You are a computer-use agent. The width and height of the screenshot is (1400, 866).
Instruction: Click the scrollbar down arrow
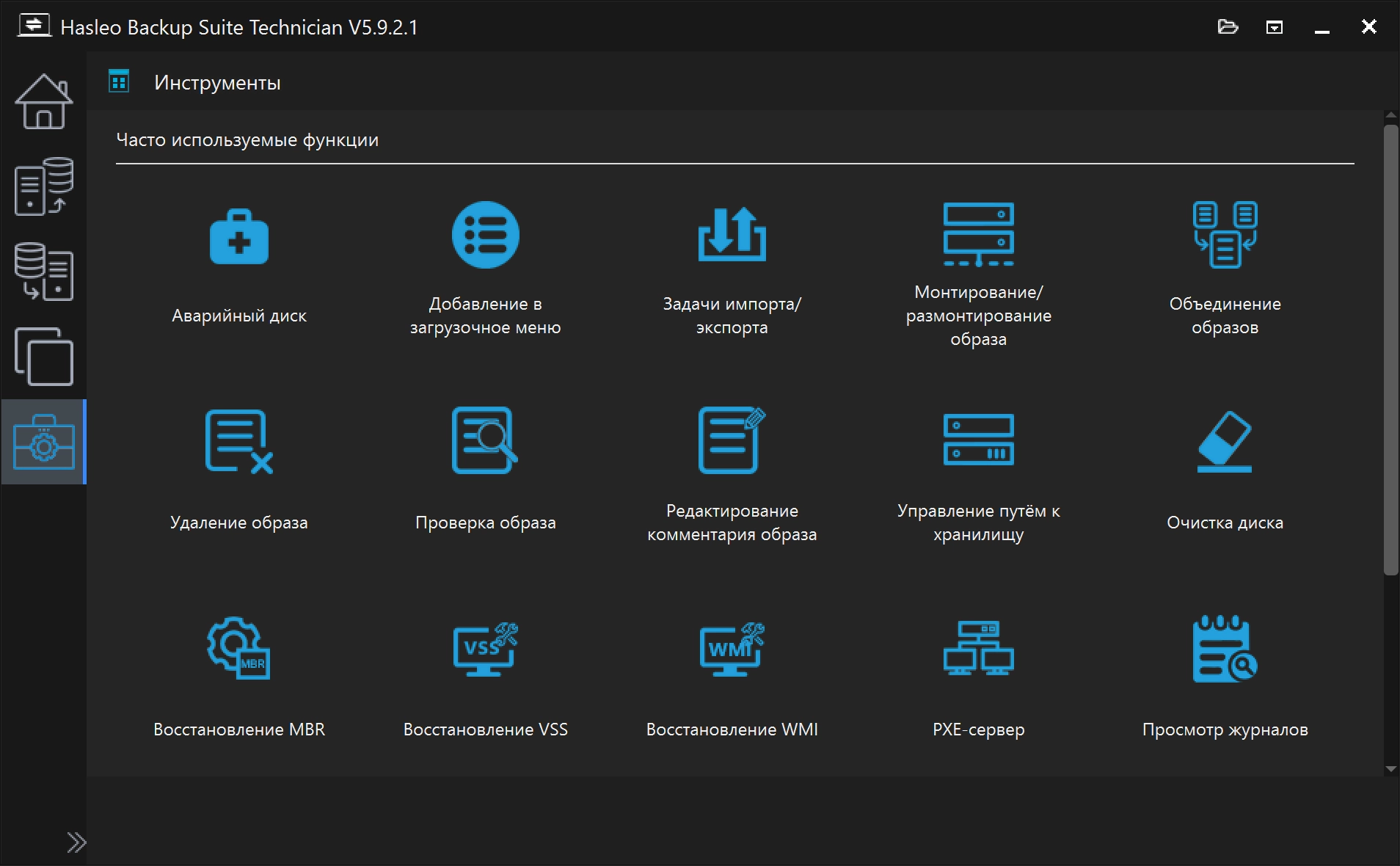(x=1391, y=769)
